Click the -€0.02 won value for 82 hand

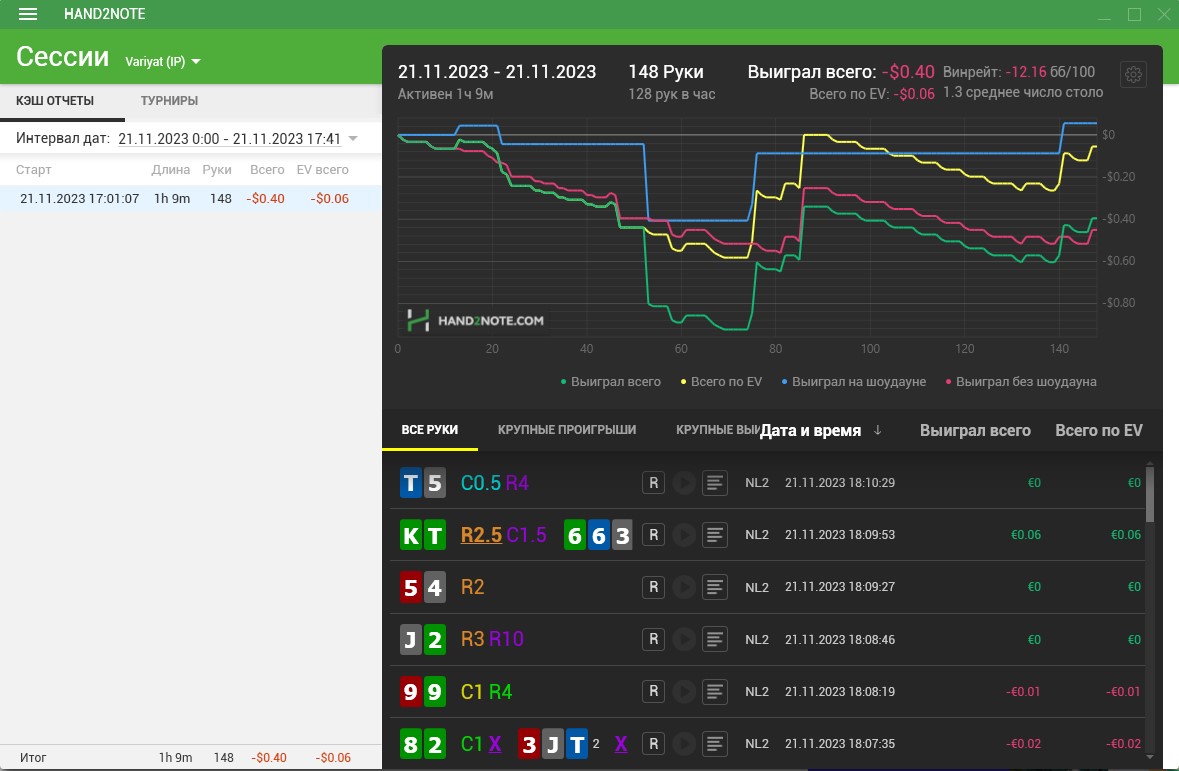[x=1023, y=743]
